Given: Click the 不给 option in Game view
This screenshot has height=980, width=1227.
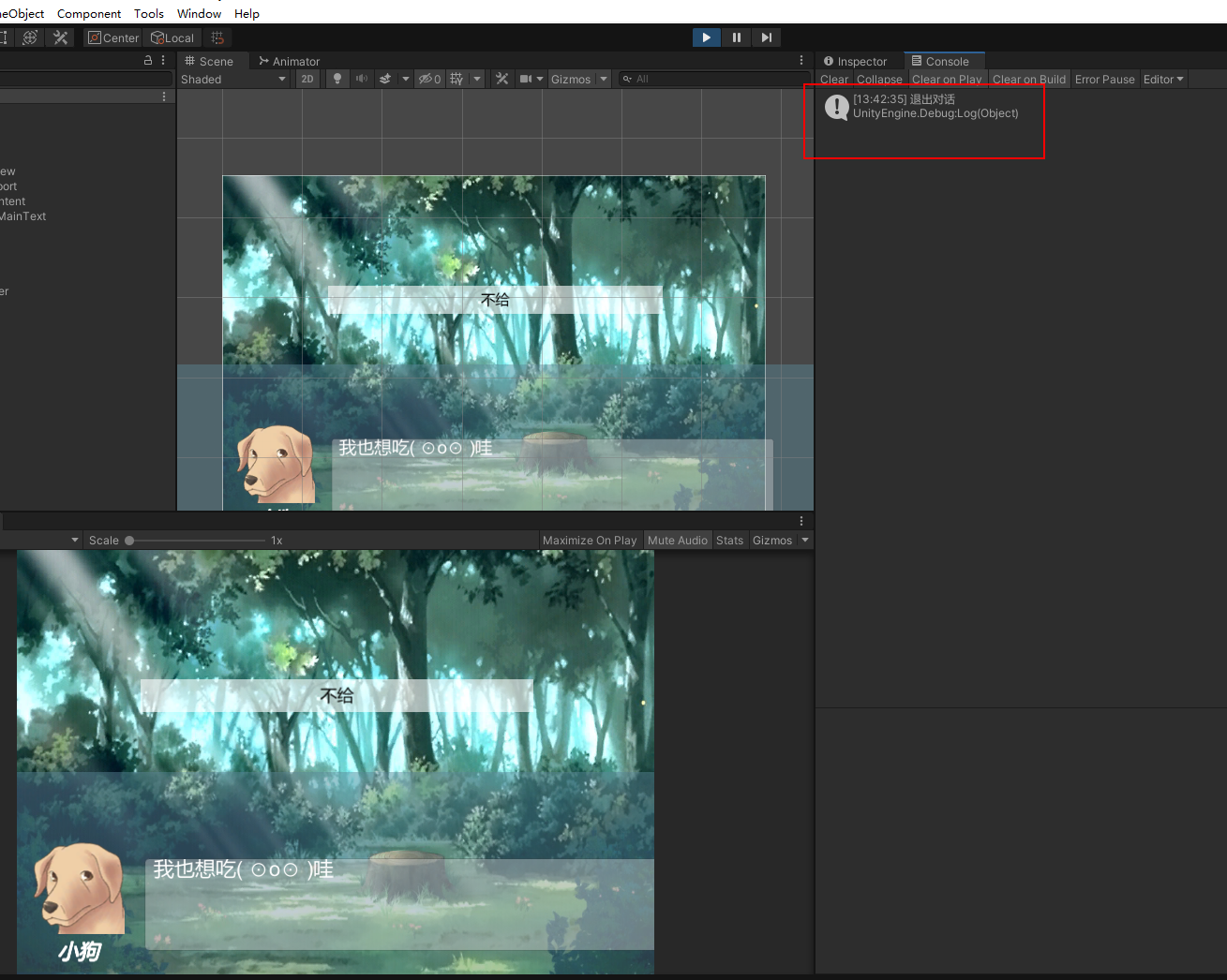Looking at the screenshot, I should [x=337, y=695].
